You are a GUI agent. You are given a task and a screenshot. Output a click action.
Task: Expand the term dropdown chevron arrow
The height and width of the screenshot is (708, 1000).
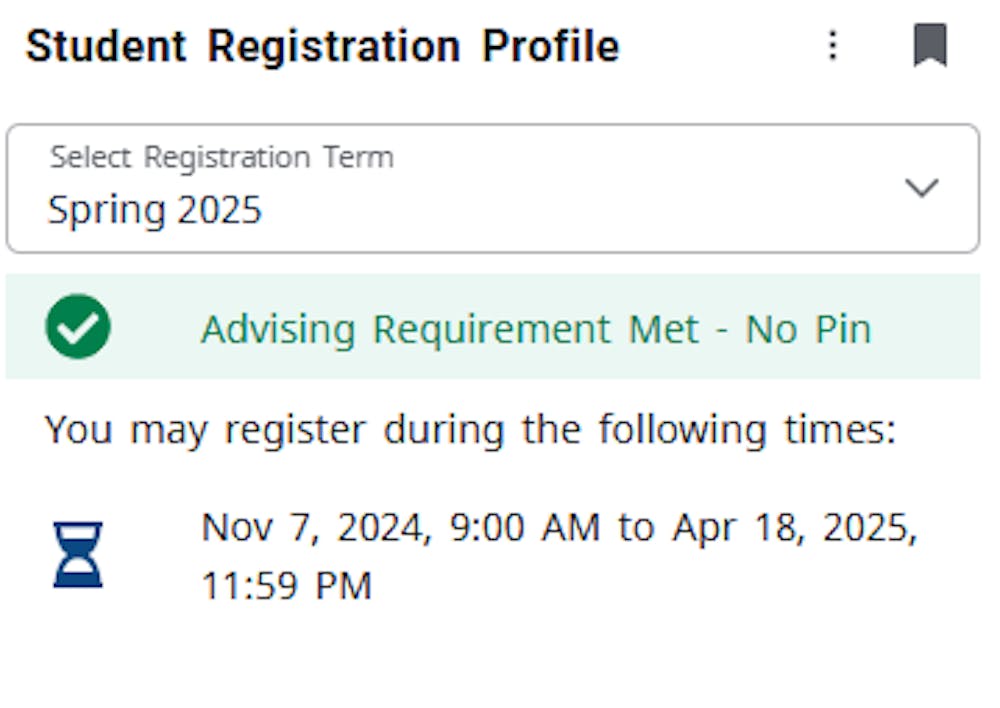pos(921,188)
